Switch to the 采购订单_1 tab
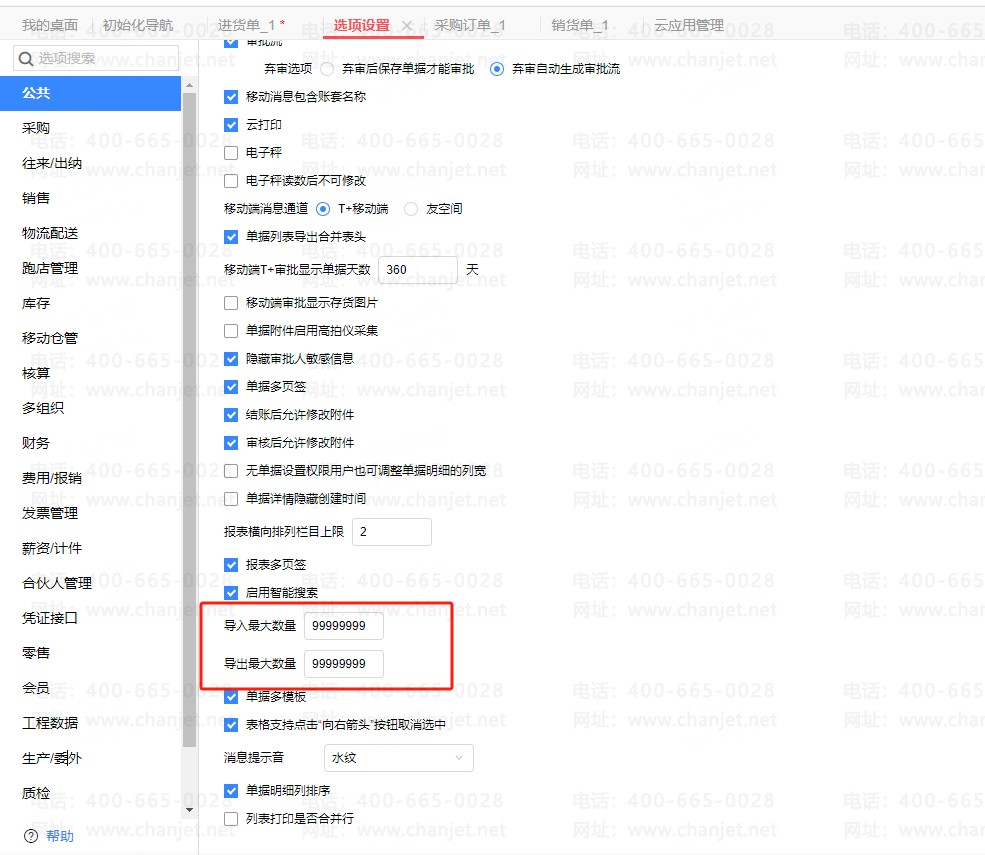Image resolution: width=985 pixels, height=855 pixels. [470, 25]
